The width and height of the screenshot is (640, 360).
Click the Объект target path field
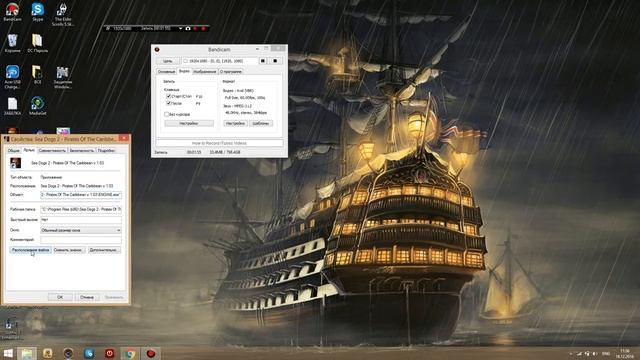click(x=81, y=195)
